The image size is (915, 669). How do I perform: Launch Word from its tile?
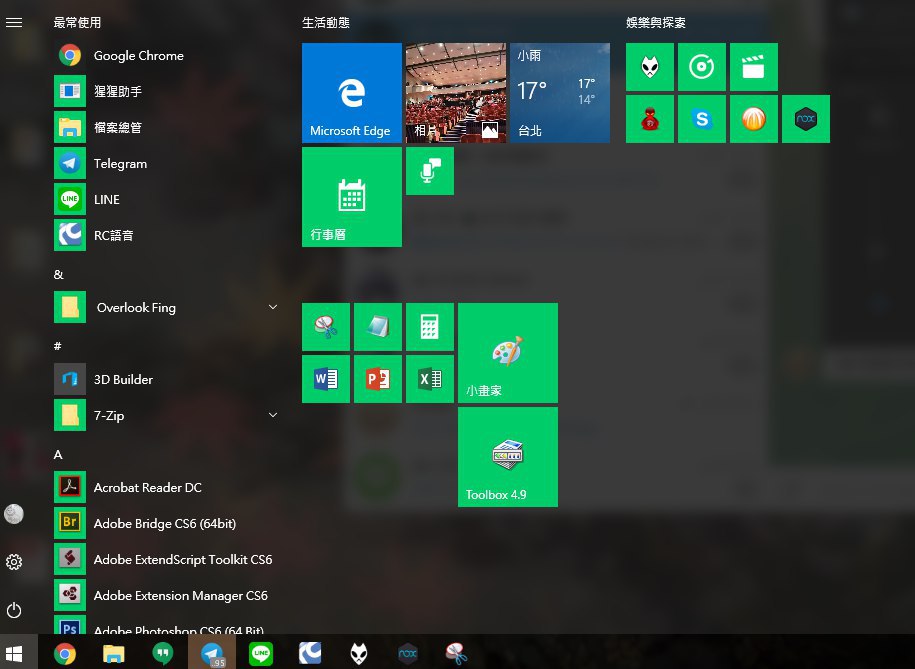click(326, 379)
